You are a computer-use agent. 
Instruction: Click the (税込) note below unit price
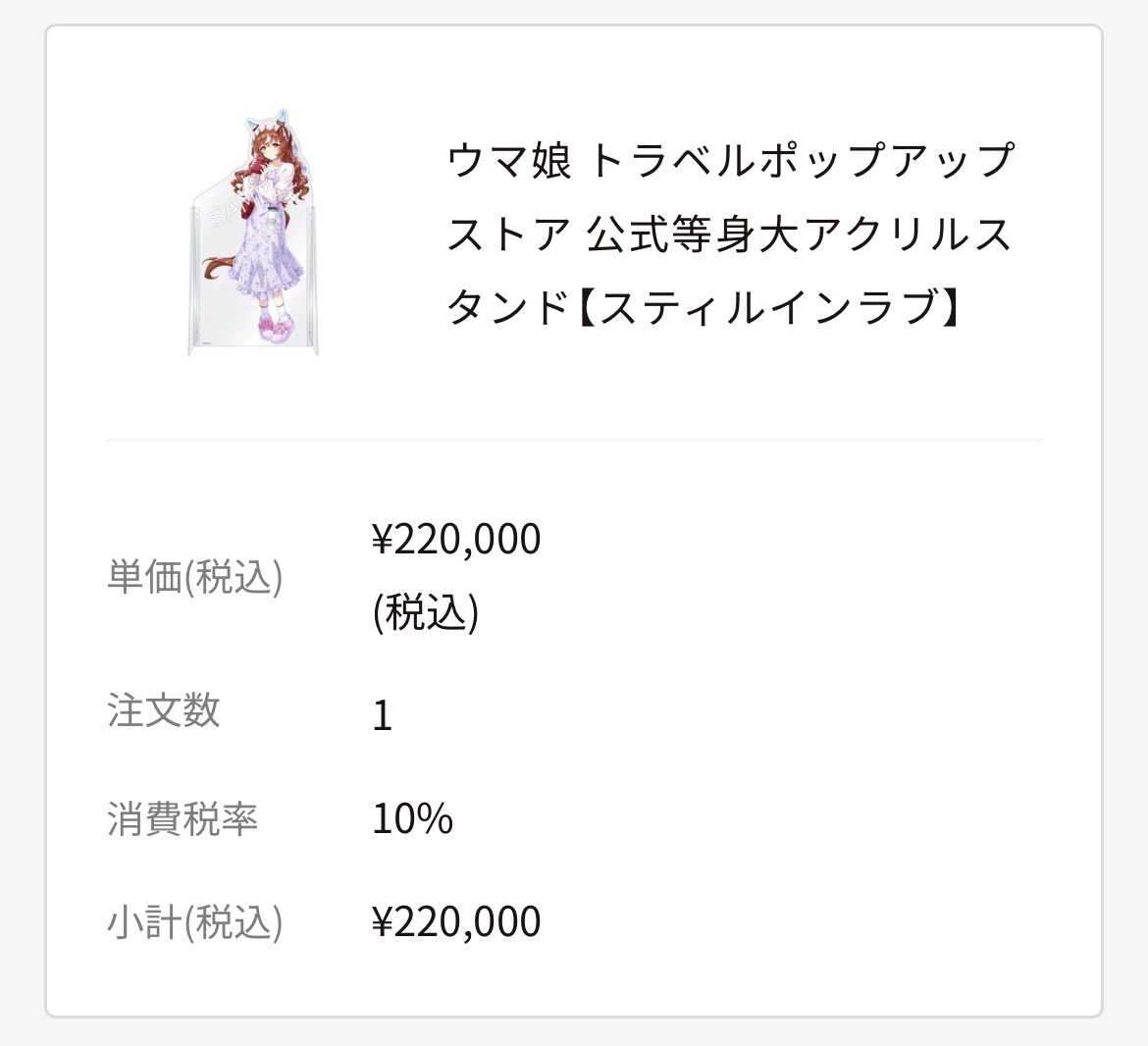pos(426,613)
